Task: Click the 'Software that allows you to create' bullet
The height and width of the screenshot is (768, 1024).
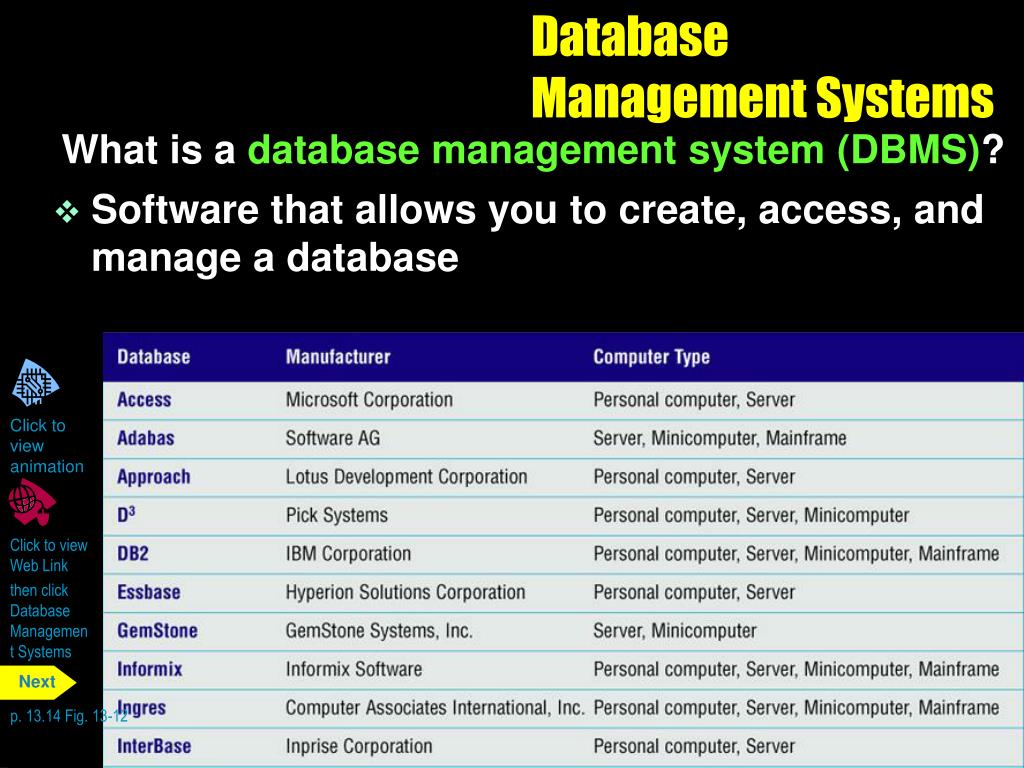Action: pos(537,233)
